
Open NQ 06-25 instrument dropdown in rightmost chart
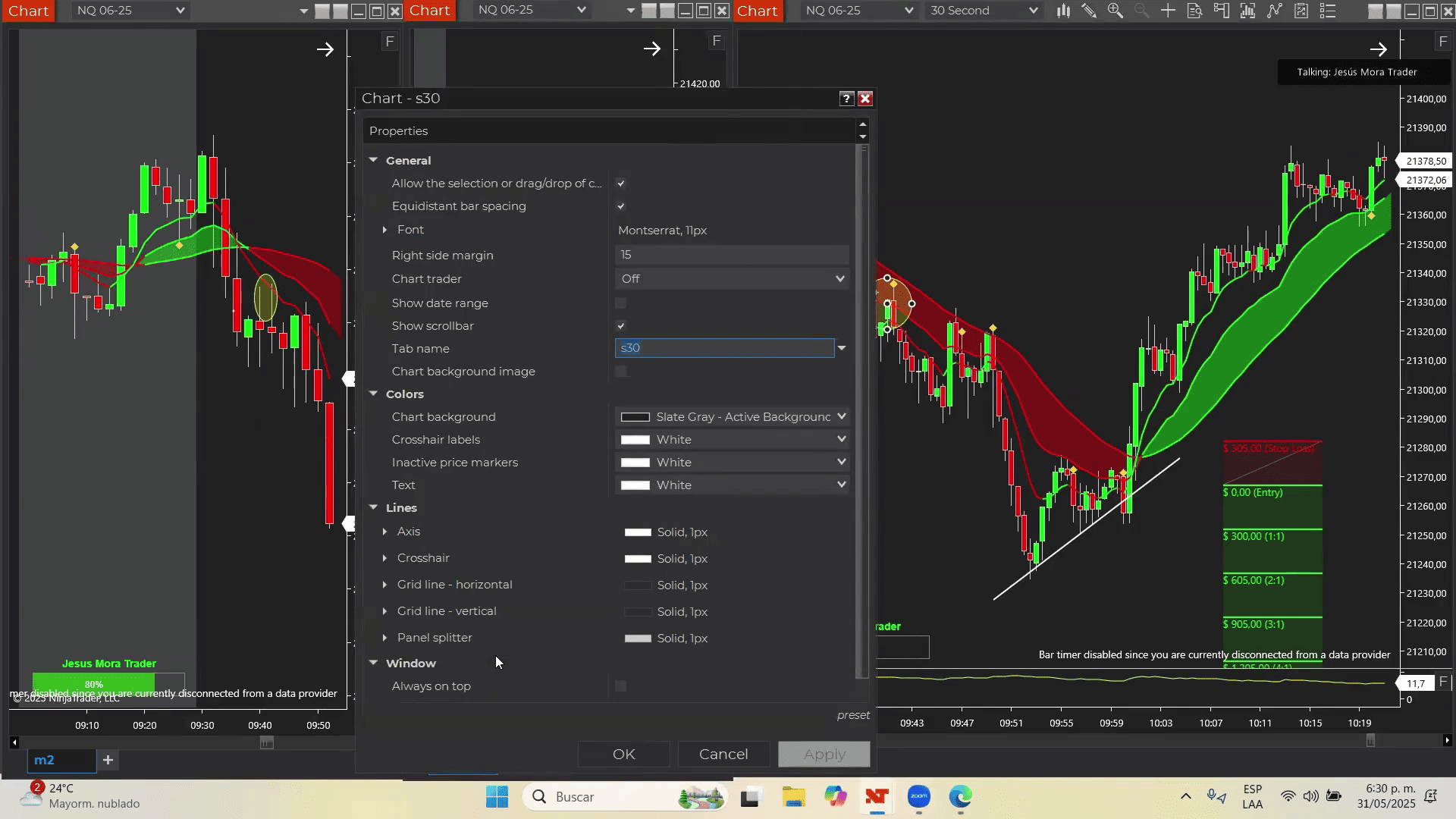pos(859,11)
